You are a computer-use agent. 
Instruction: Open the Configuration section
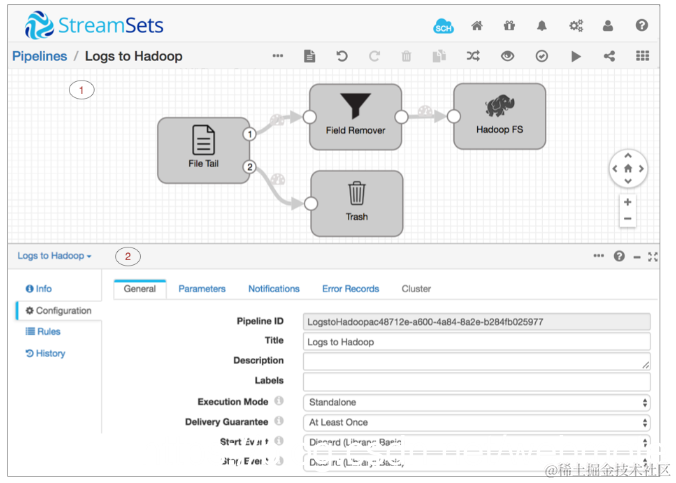(x=59, y=310)
